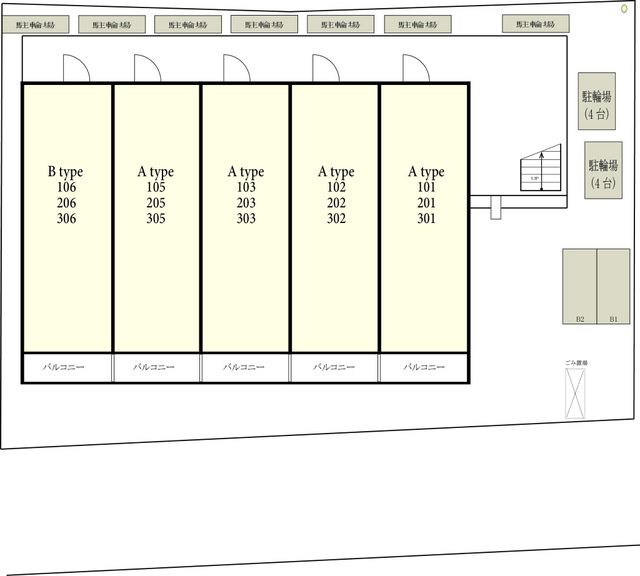Select room number 105
Image resolution: width=640 pixels, height=576 pixels.
tap(156, 187)
